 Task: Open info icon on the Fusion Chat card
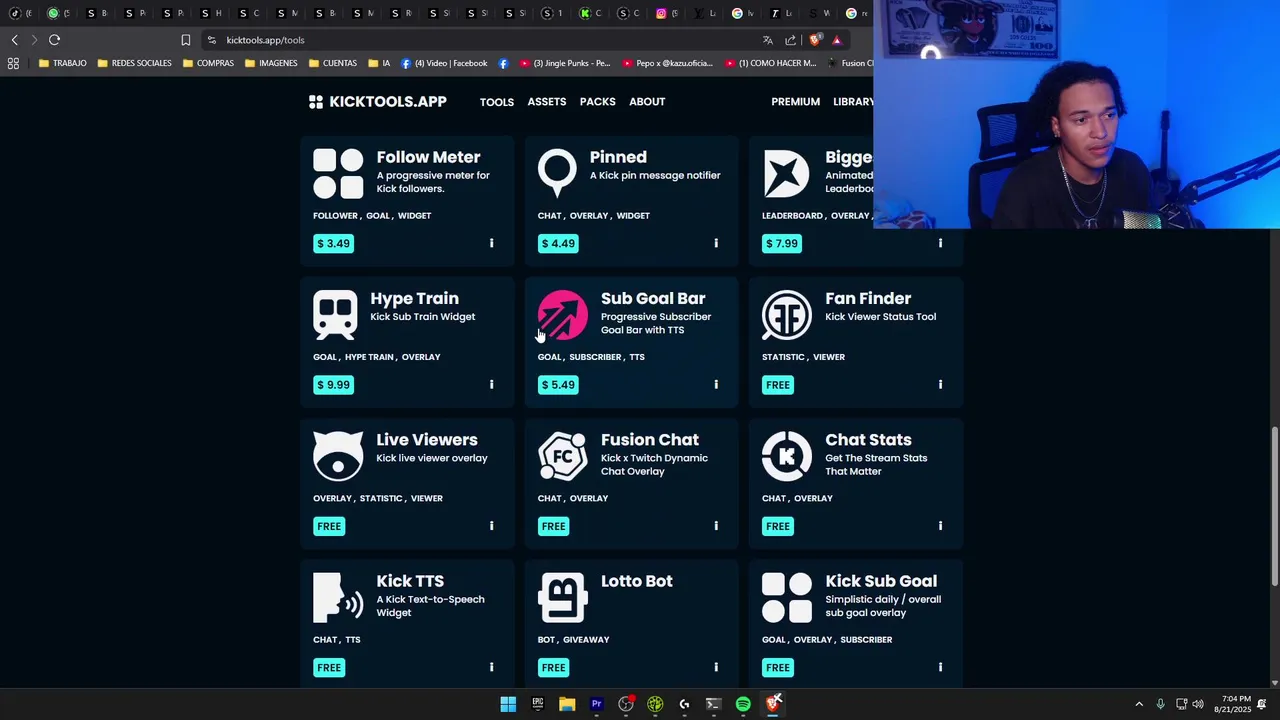pos(716,525)
